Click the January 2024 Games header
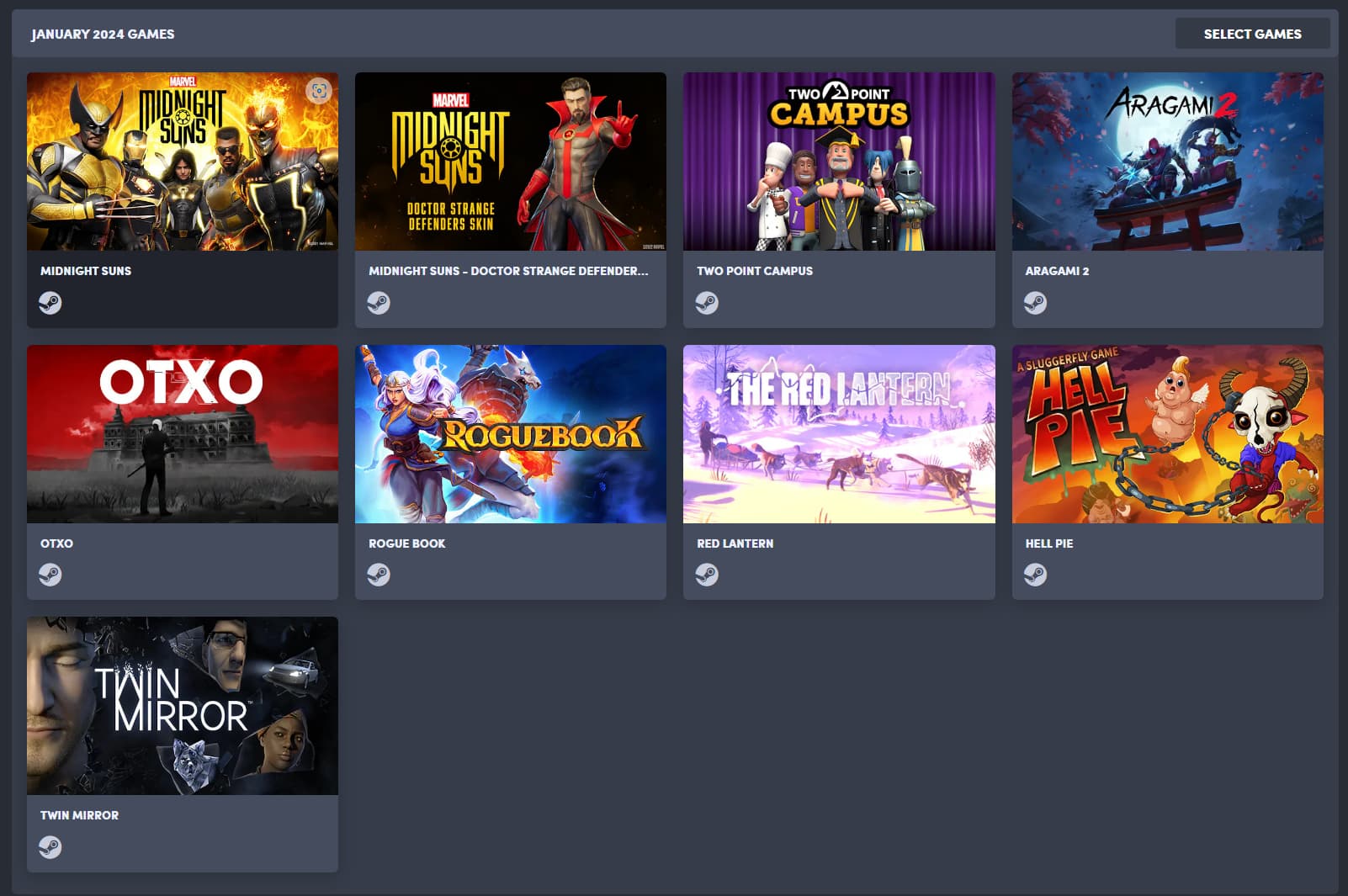The height and width of the screenshot is (896, 1348). [x=103, y=34]
